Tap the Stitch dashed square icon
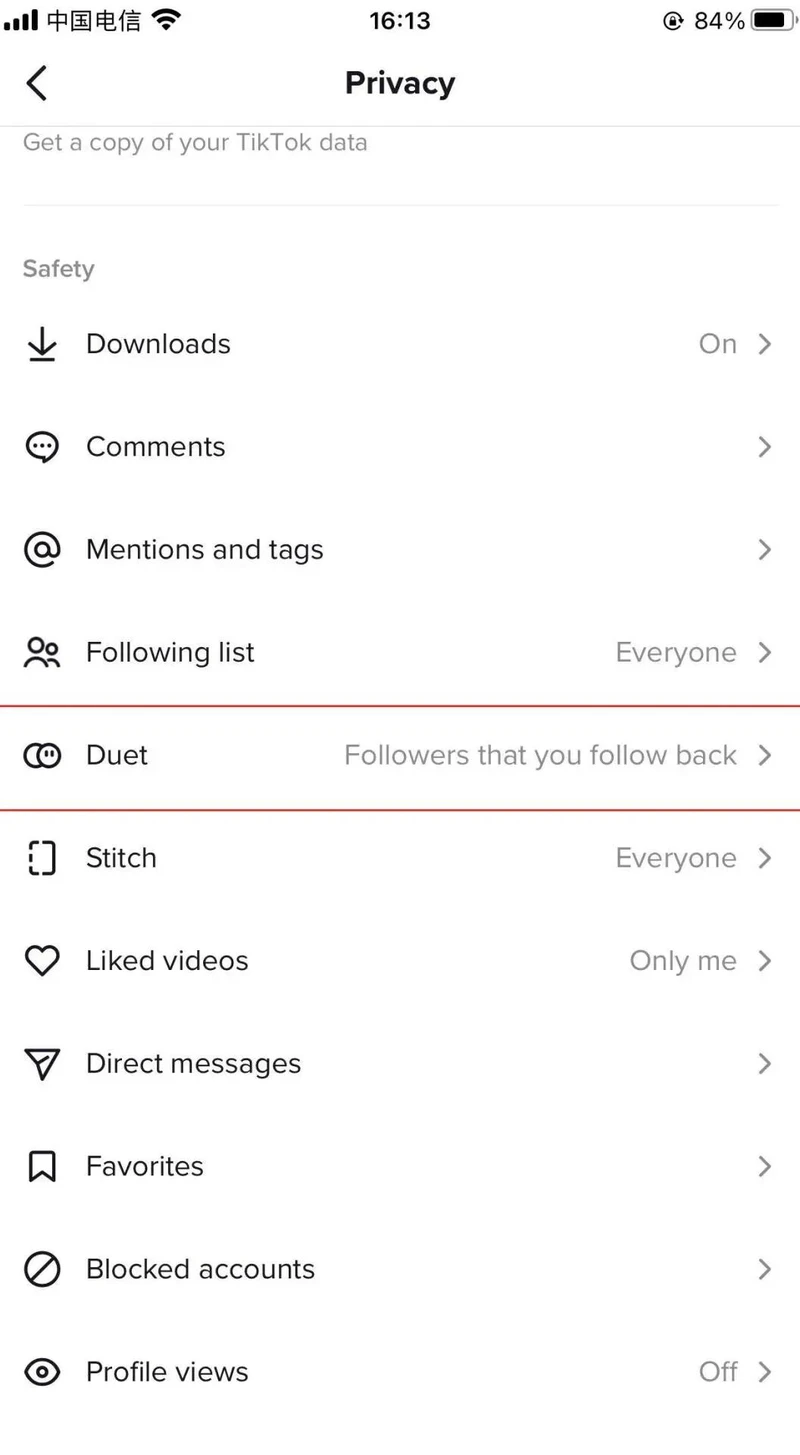The image size is (800, 1455). click(42, 858)
